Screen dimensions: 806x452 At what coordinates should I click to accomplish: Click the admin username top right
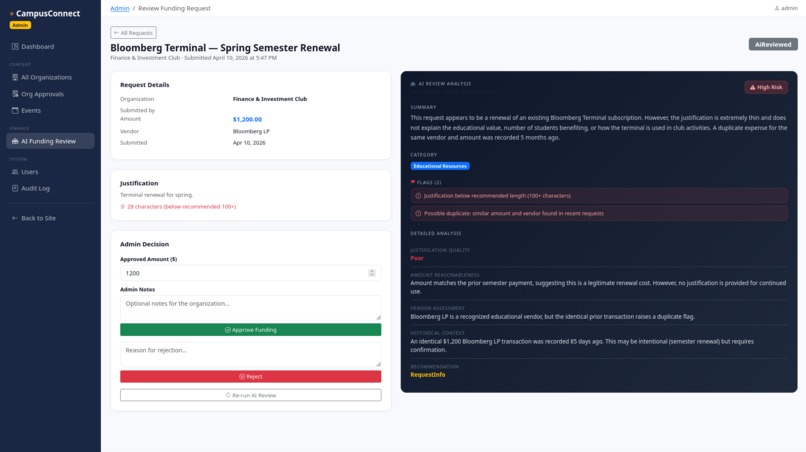click(790, 8)
